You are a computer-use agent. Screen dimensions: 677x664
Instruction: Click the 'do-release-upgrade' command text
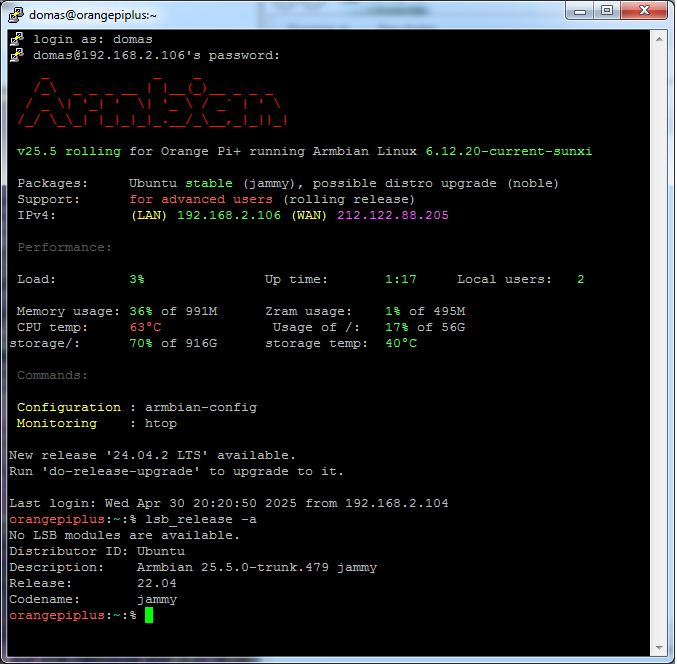[120, 471]
